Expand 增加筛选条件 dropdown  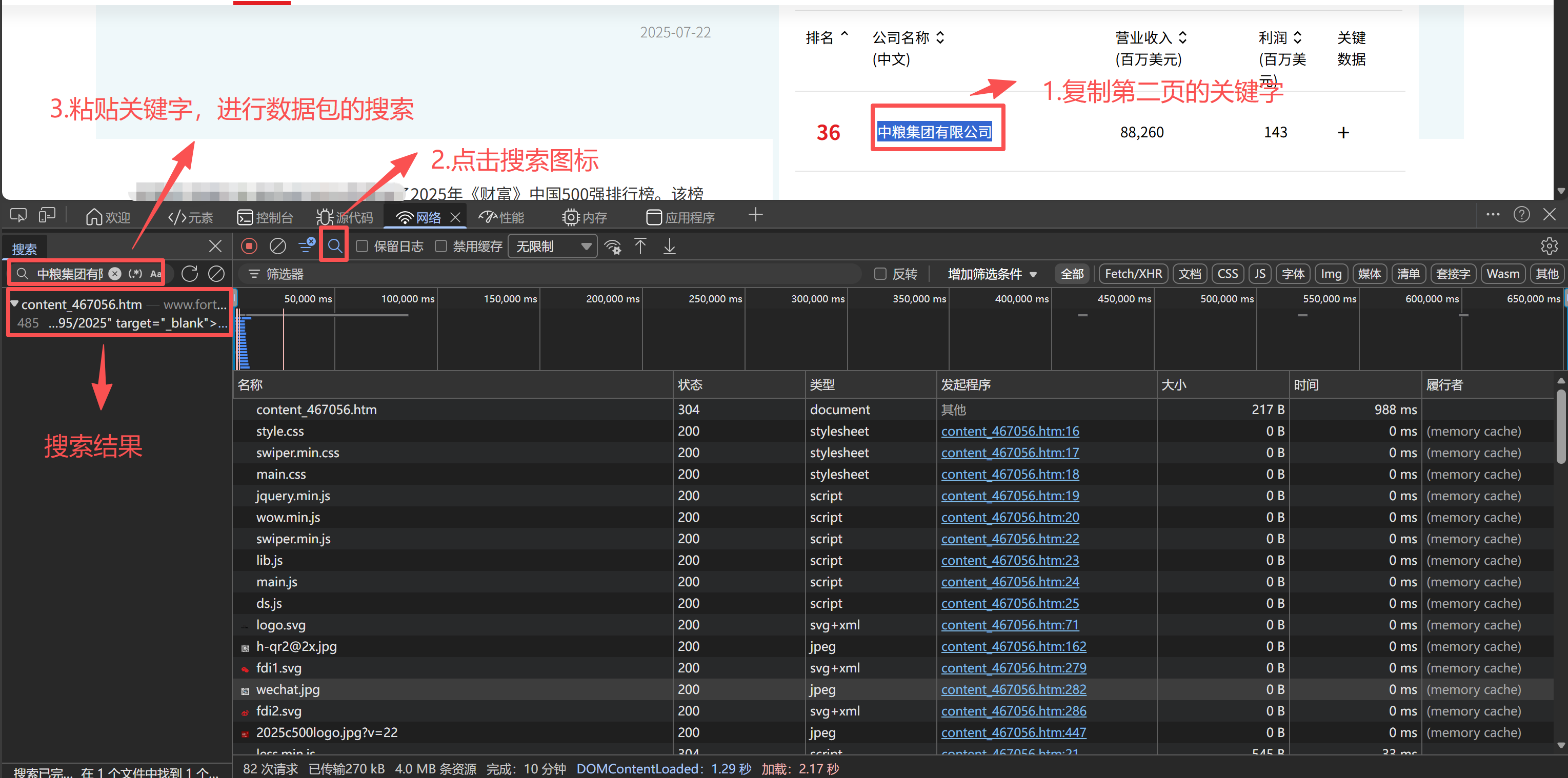[x=992, y=274]
